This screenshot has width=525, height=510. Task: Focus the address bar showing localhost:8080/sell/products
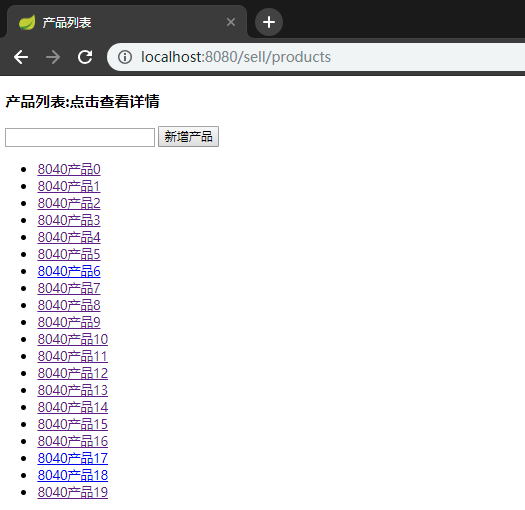[316, 57]
